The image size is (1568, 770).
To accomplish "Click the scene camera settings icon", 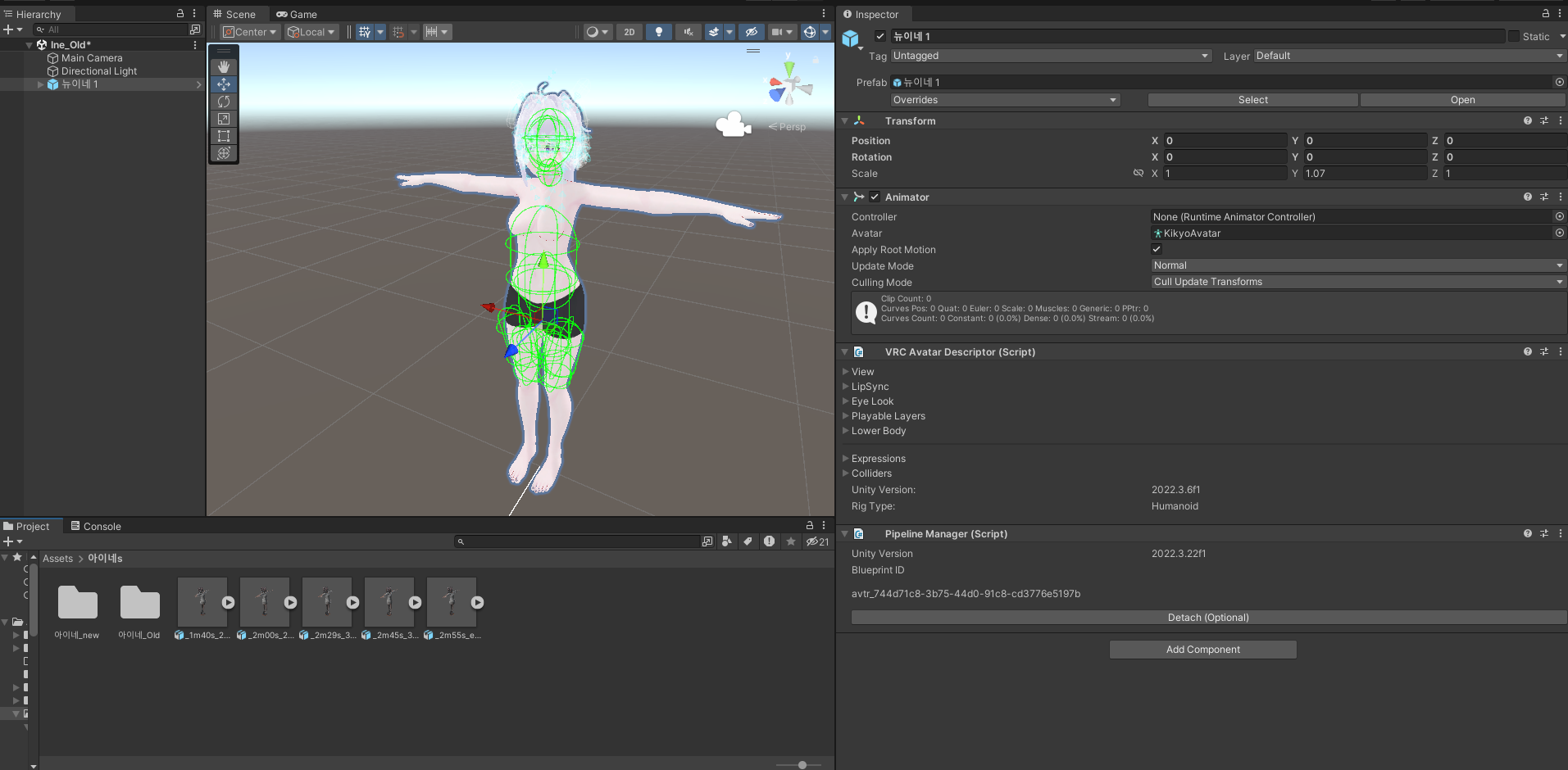I will click(x=776, y=32).
